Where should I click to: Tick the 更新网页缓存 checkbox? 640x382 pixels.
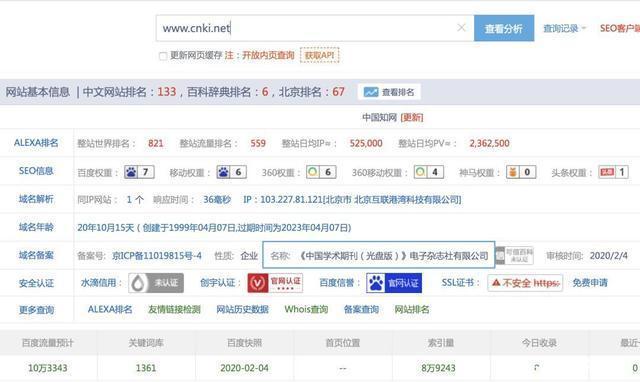pyautogui.click(x=163, y=56)
